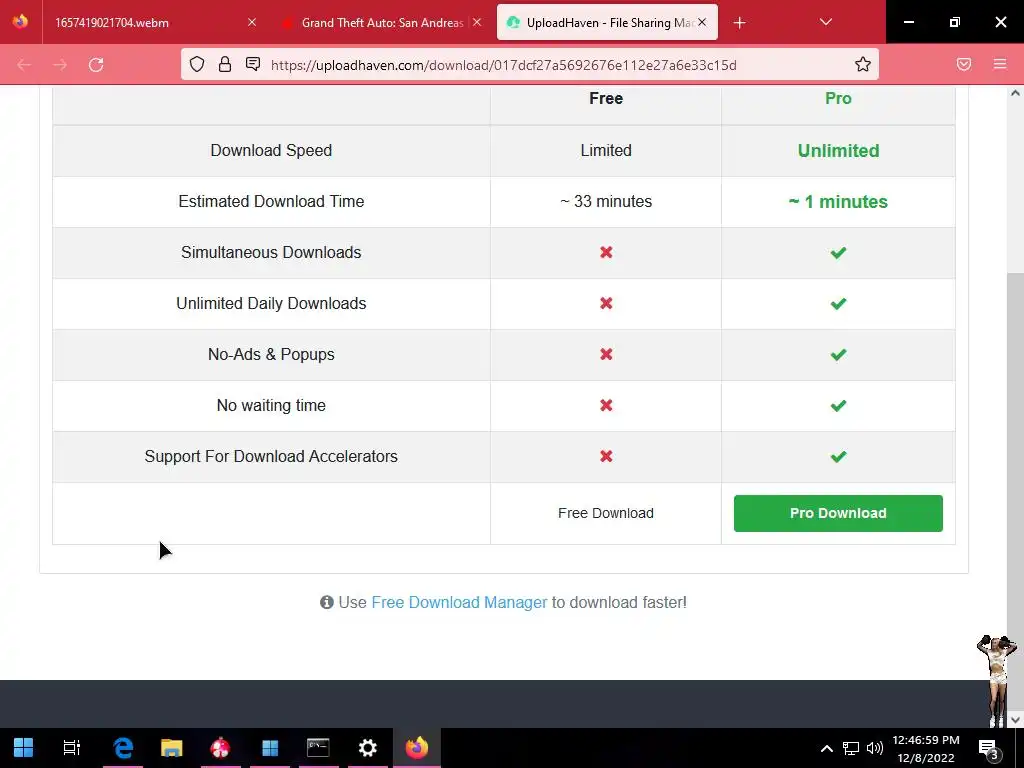The width and height of the screenshot is (1024, 768).
Task: Click the green Pro Download button
Action: pos(838,513)
